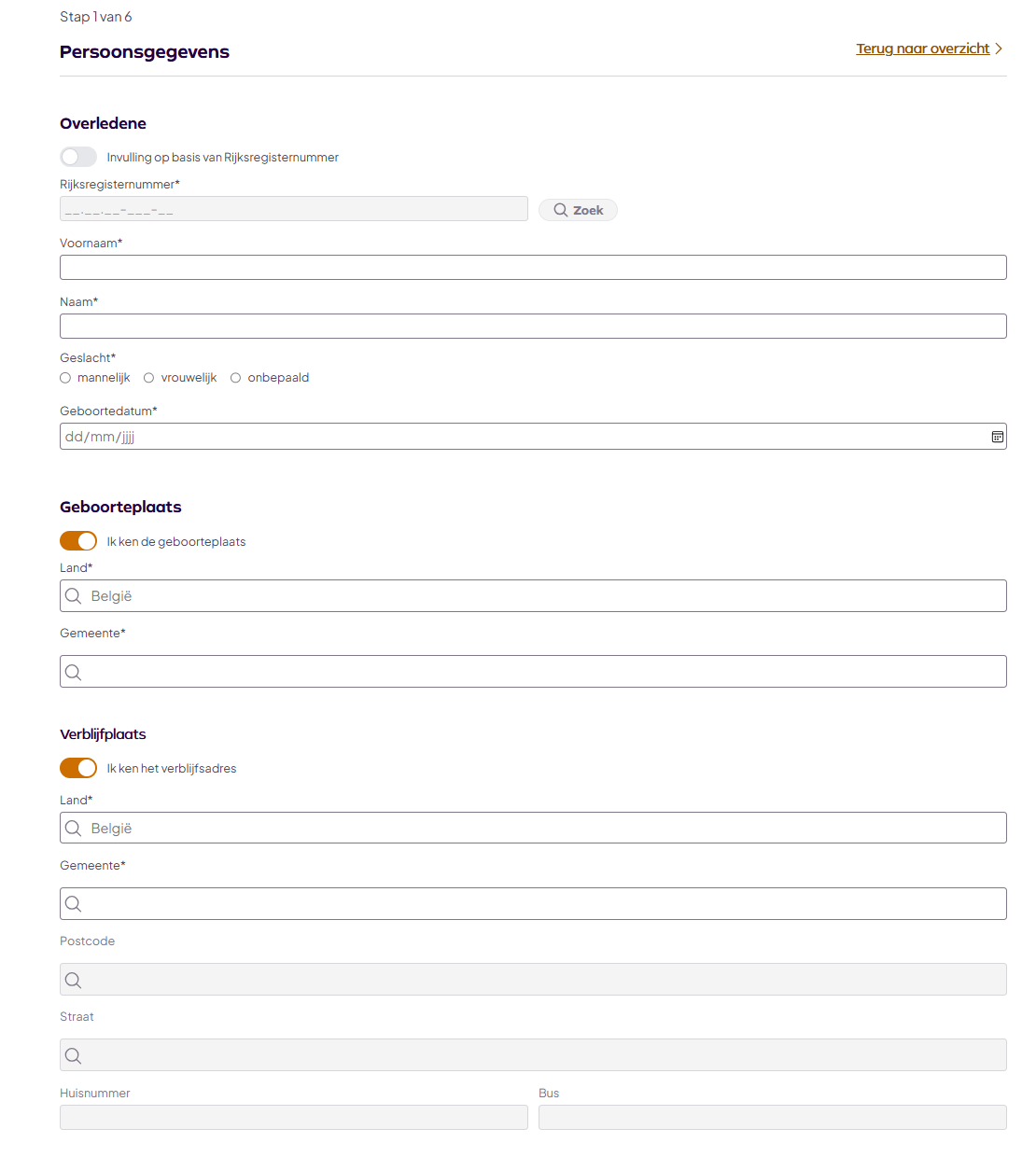Turn off 'Ik ken het verblijfsadres' toggle
This screenshot has width=1036, height=1157.
coord(78,768)
